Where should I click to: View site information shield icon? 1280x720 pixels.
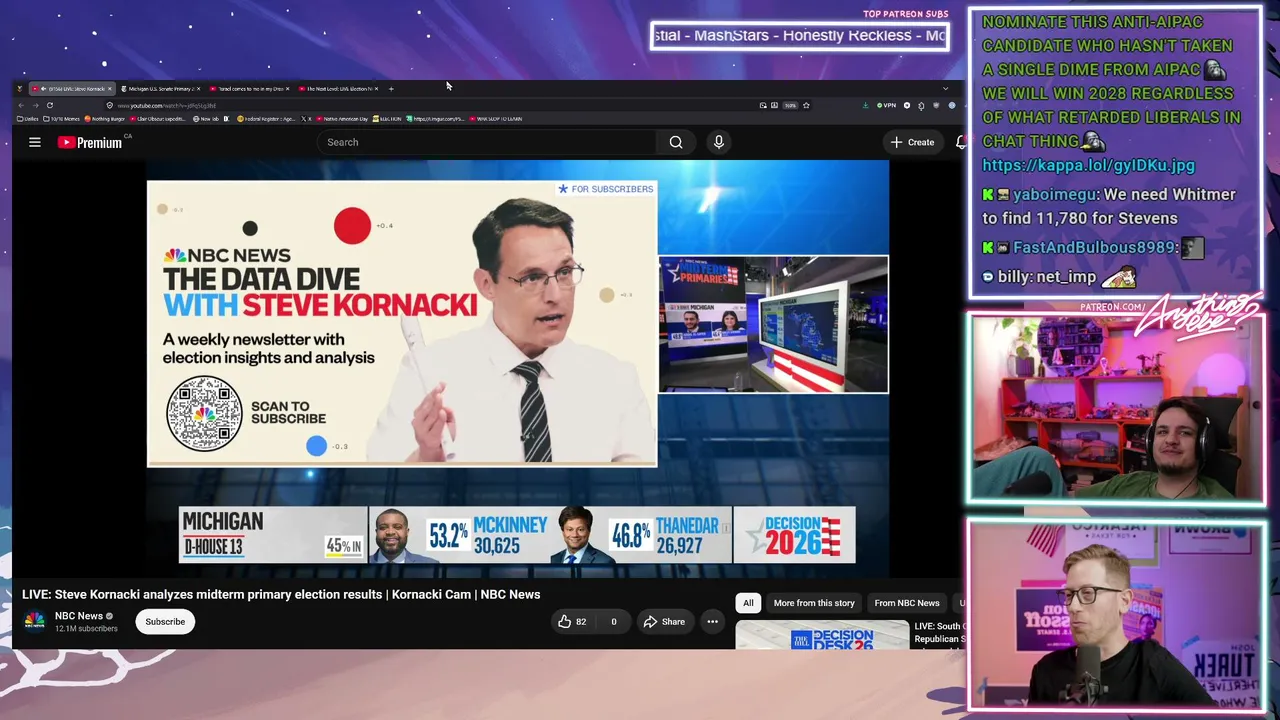[110, 105]
